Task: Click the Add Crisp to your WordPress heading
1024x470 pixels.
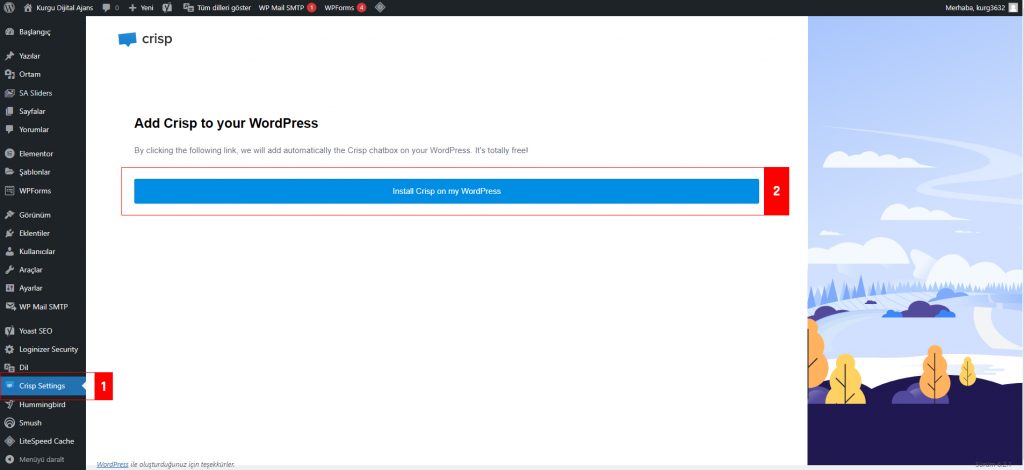Action: 226,123
